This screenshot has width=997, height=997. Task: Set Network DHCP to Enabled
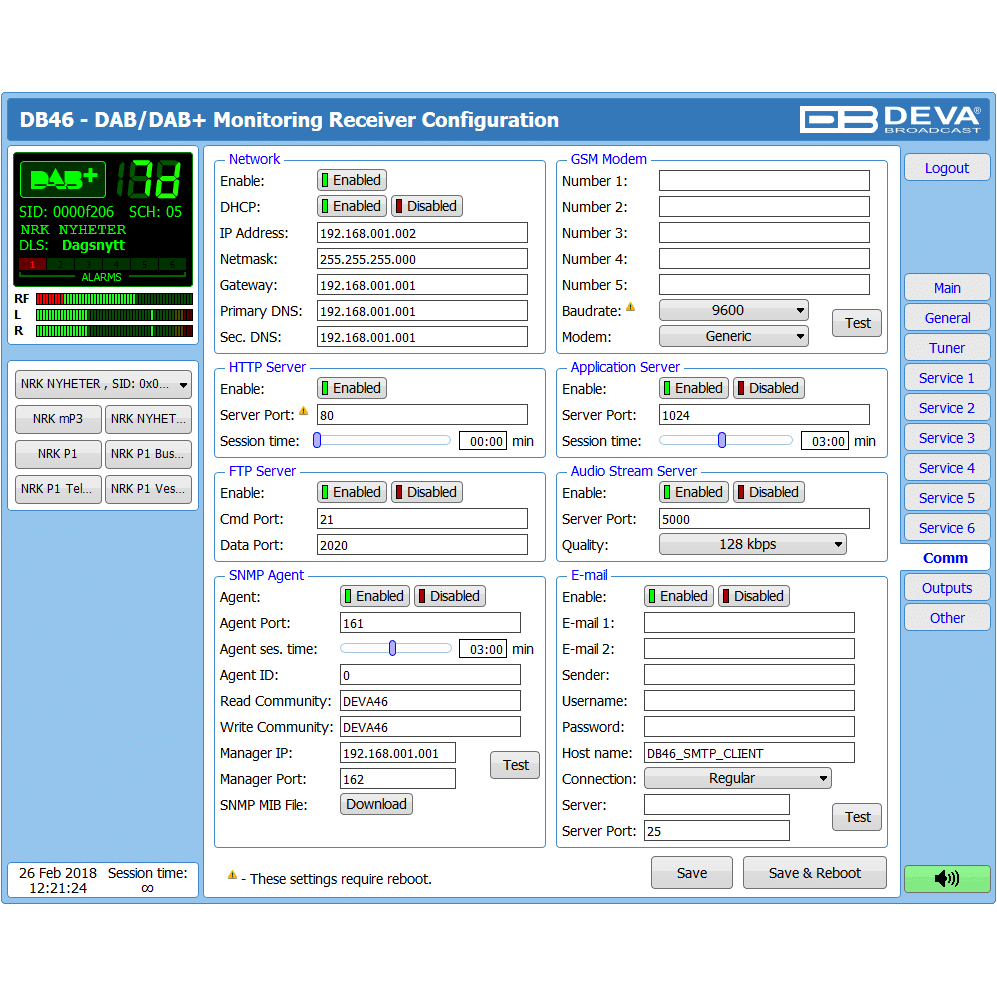click(352, 206)
